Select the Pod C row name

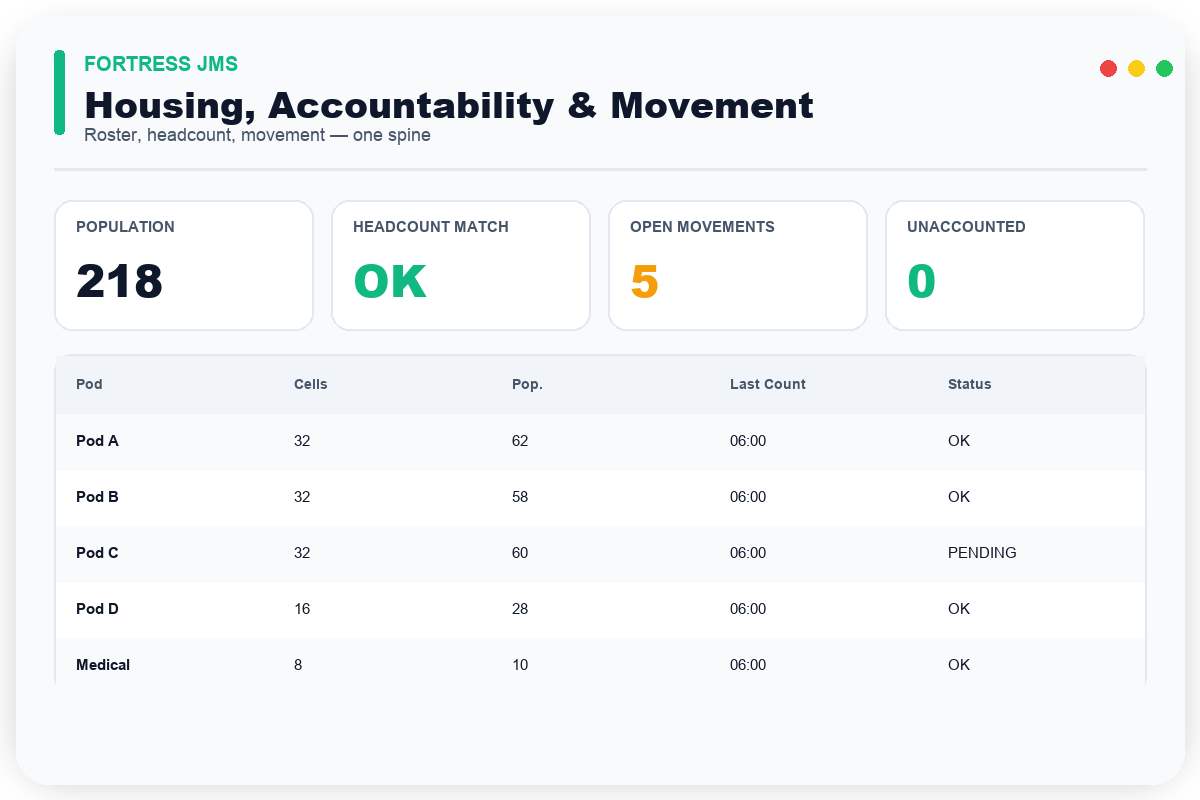click(x=97, y=553)
